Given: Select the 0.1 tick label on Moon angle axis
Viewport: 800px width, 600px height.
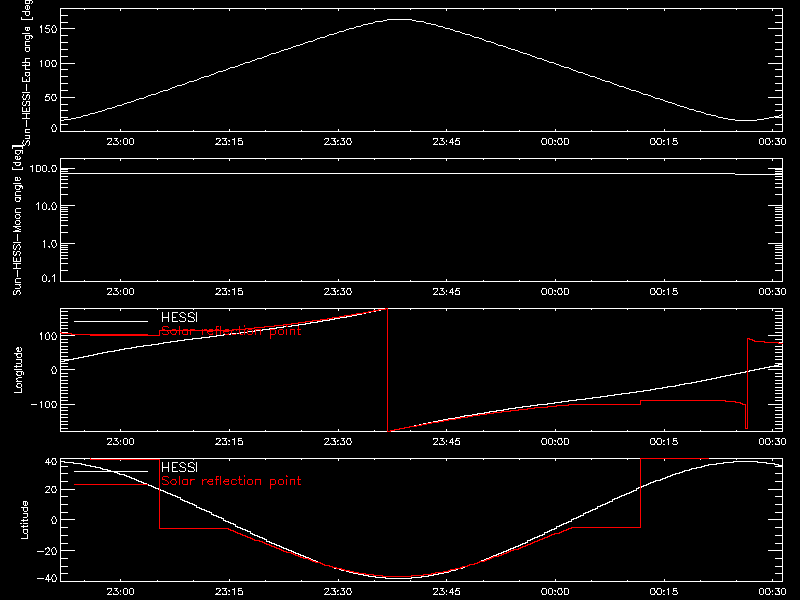Looking at the screenshot, I should tap(49, 278).
